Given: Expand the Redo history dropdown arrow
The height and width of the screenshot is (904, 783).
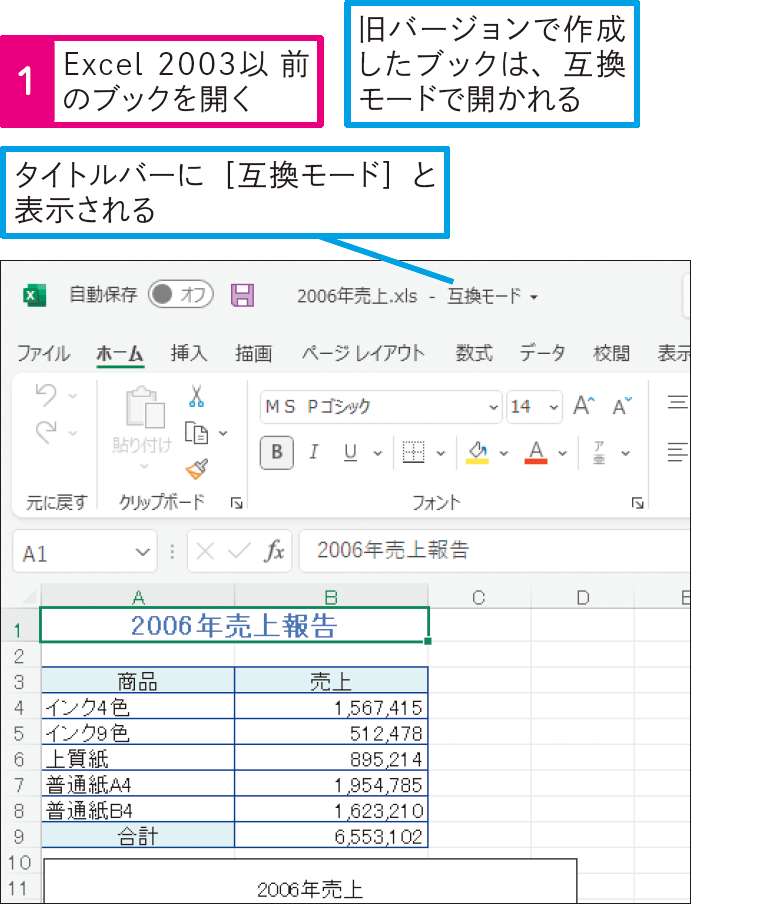Looking at the screenshot, I should pyautogui.click(x=73, y=432).
